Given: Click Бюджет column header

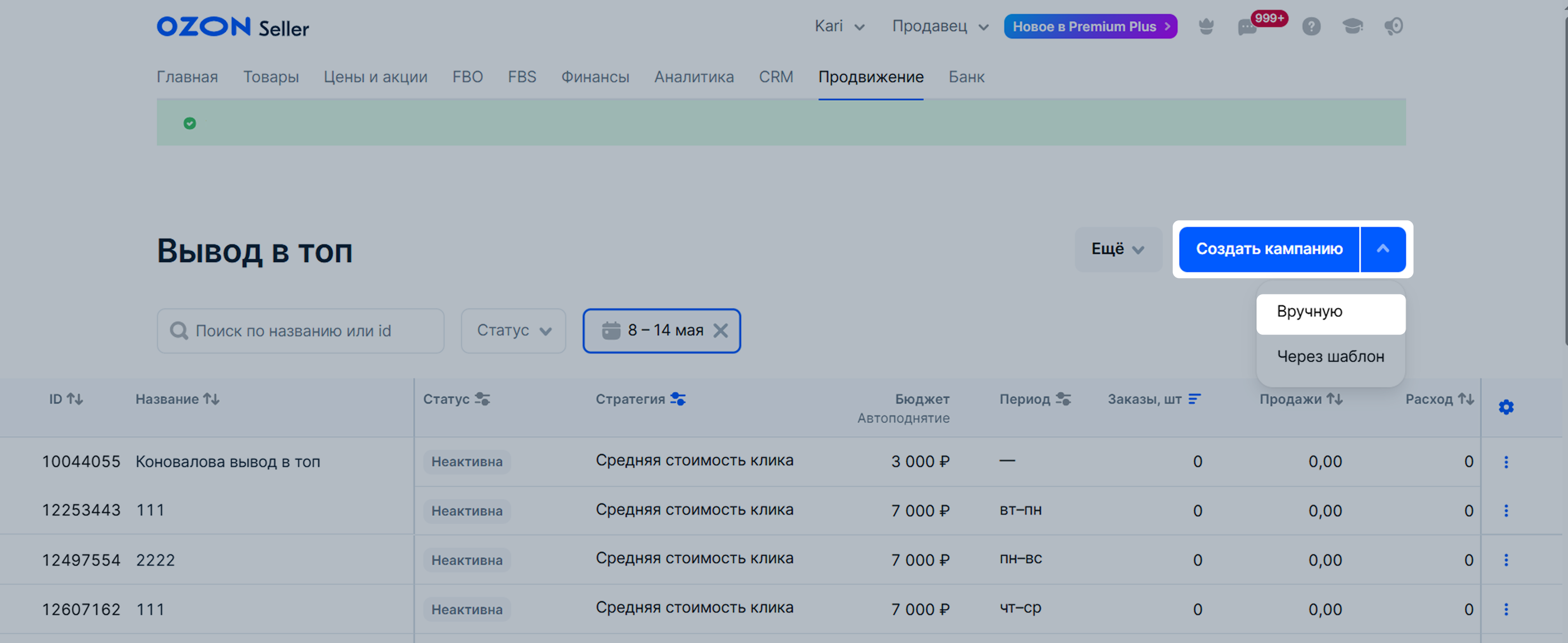Looking at the screenshot, I should tap(922, 399).
